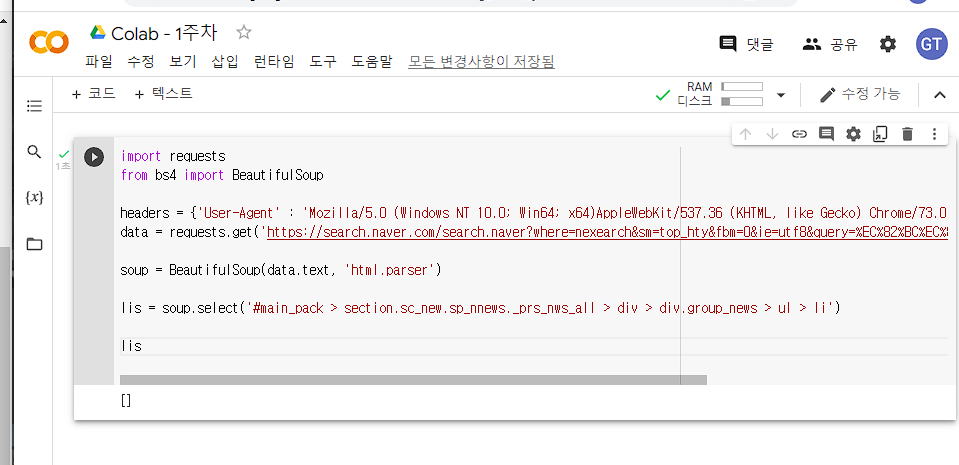Viewport: 959px width, 465px height.
Task: Open the find and replace search sidebar
Action: (34, 152)
